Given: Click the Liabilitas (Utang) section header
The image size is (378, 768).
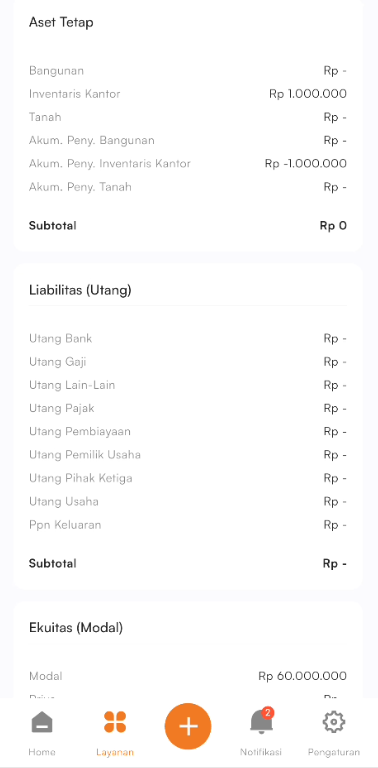Looking at the screenshot, I should (x=80, y=290).
